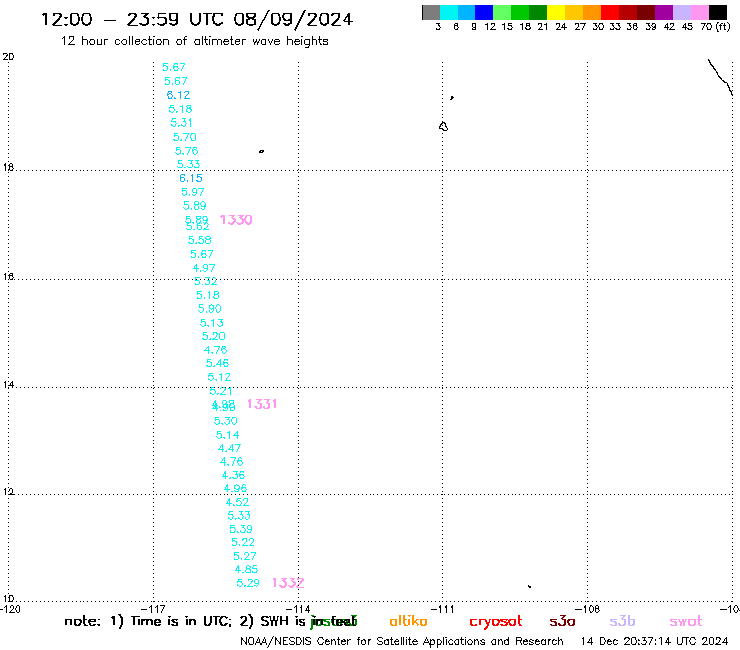The height and width of the screenshot is (650, 740).
Task: Click the 5.20 wave height reading
Action: (x=213, y=336)
